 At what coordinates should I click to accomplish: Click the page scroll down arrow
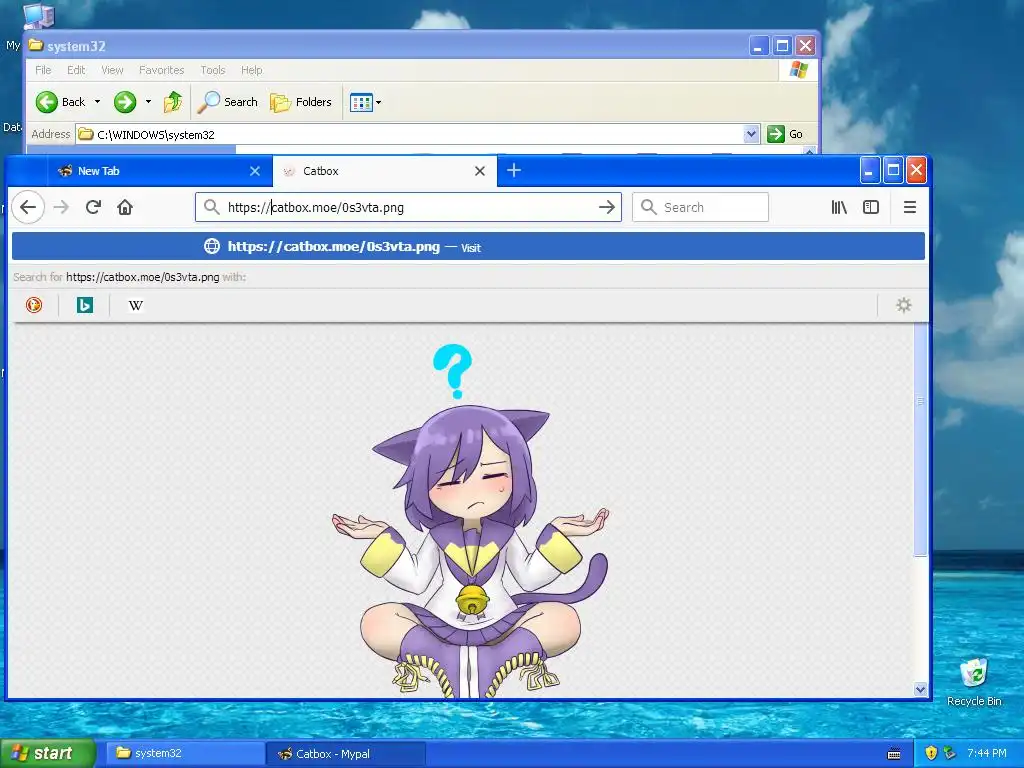tap(920, 689)
